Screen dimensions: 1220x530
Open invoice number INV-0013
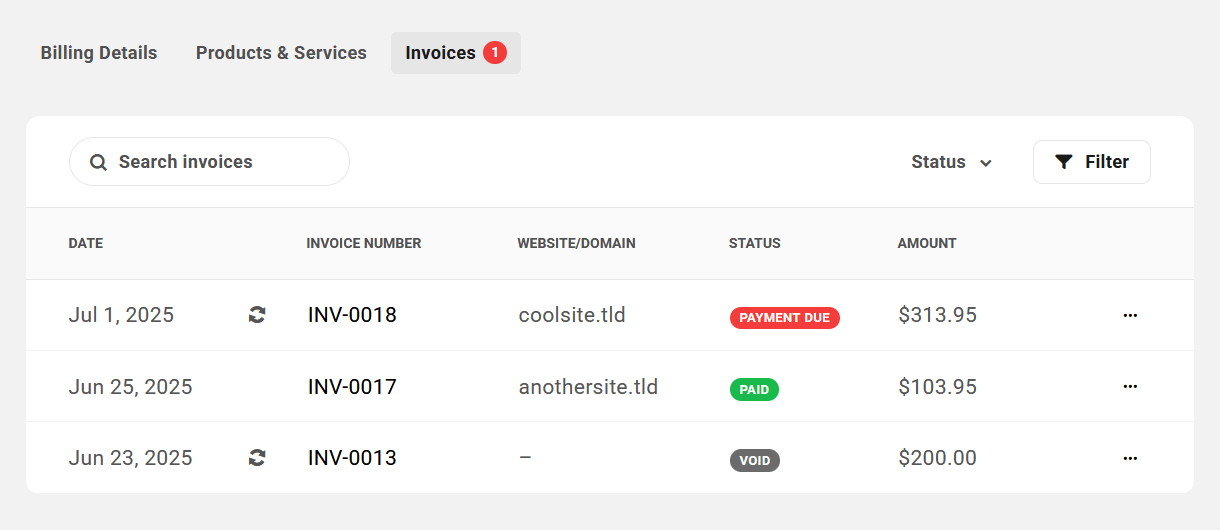coord(352,458)
